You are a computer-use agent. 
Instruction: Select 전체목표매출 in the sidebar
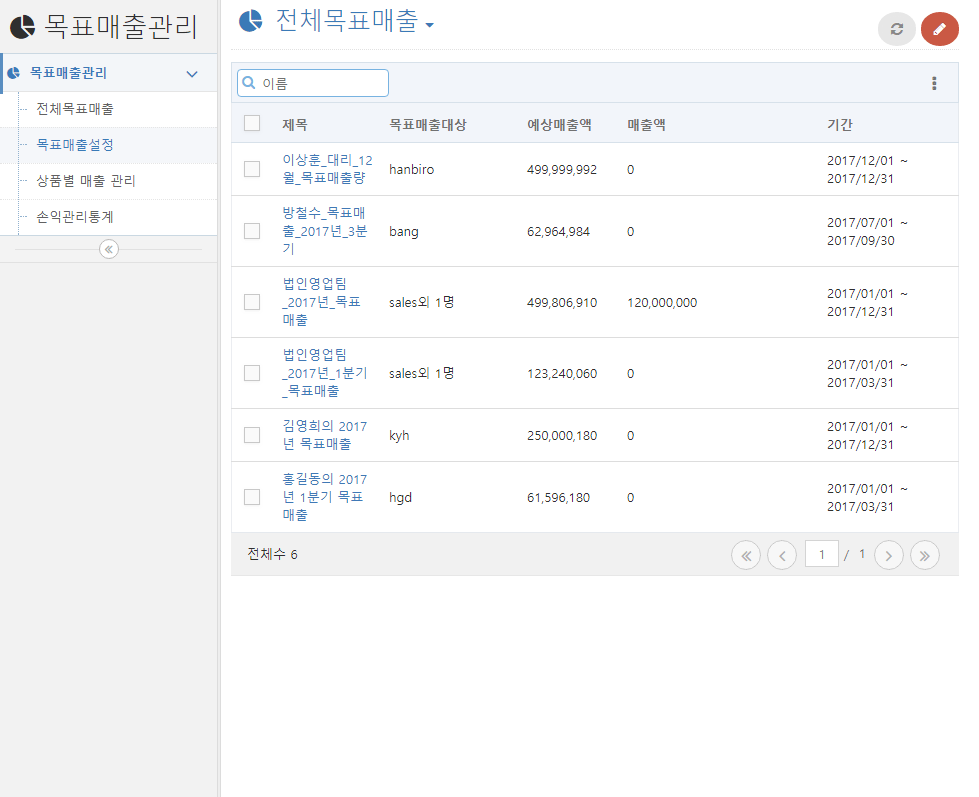point(75,109)
